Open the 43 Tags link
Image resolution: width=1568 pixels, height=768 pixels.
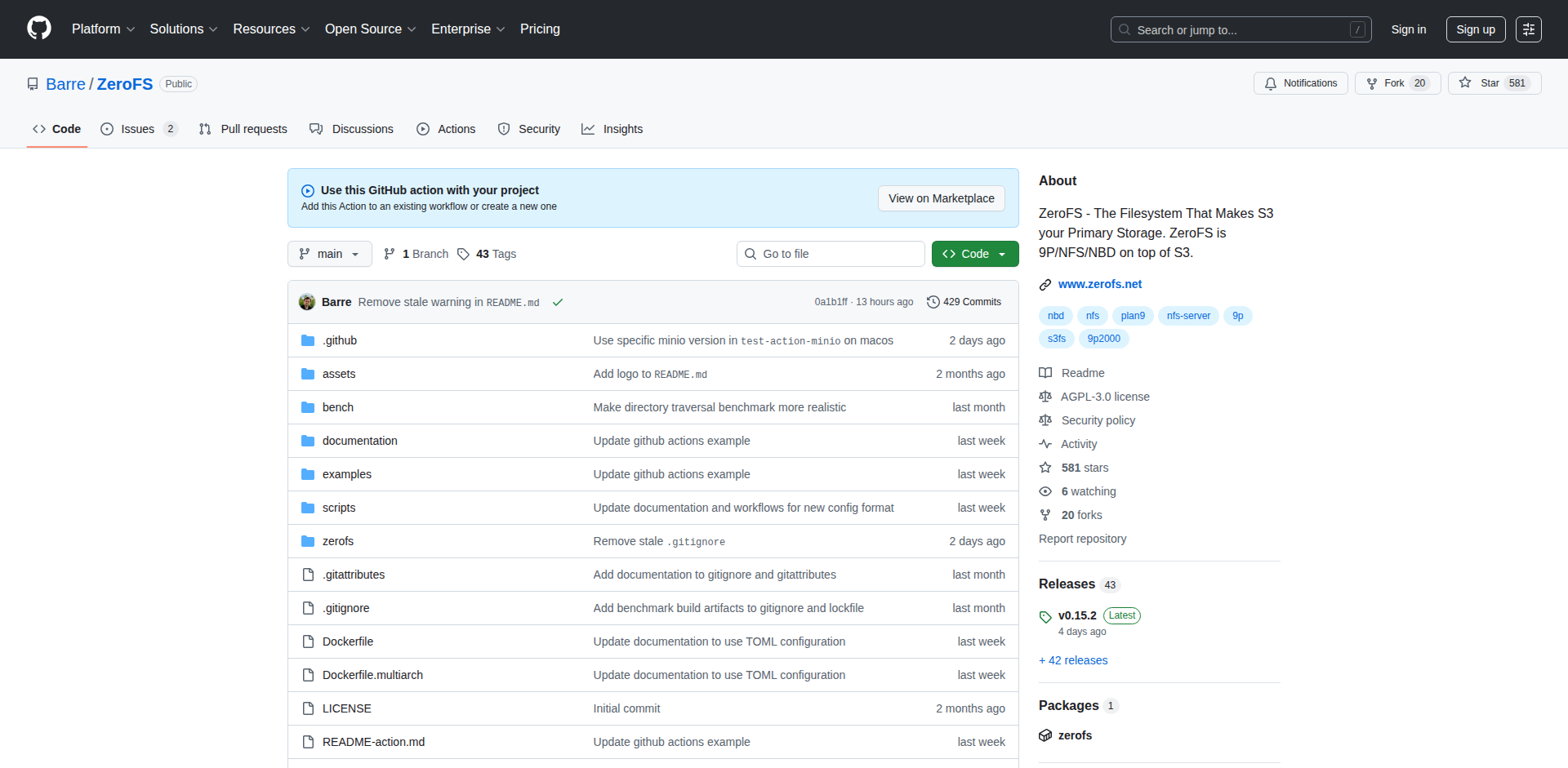pyautogui.click(x=487, y=254)
